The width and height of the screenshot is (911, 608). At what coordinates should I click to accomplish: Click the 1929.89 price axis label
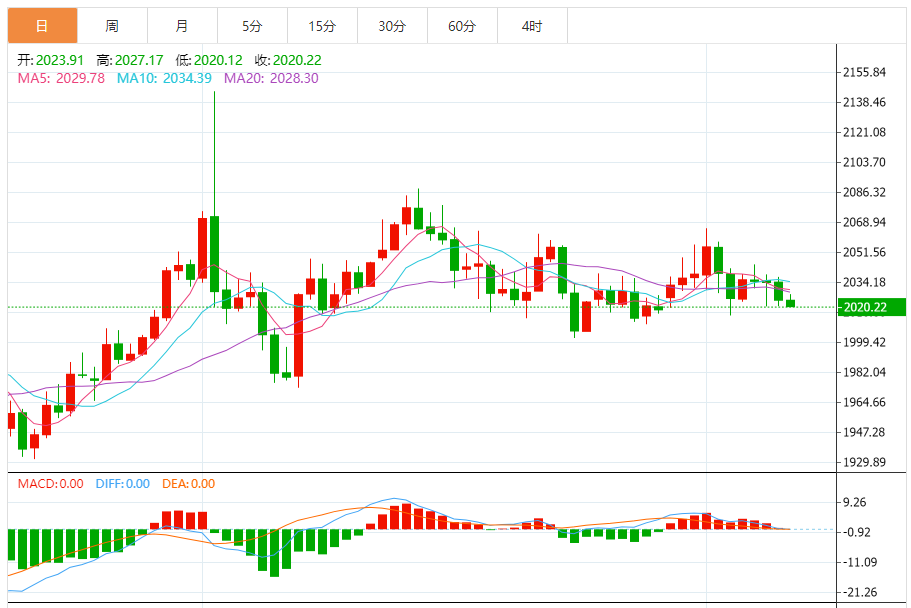click(x=865, y=462)
